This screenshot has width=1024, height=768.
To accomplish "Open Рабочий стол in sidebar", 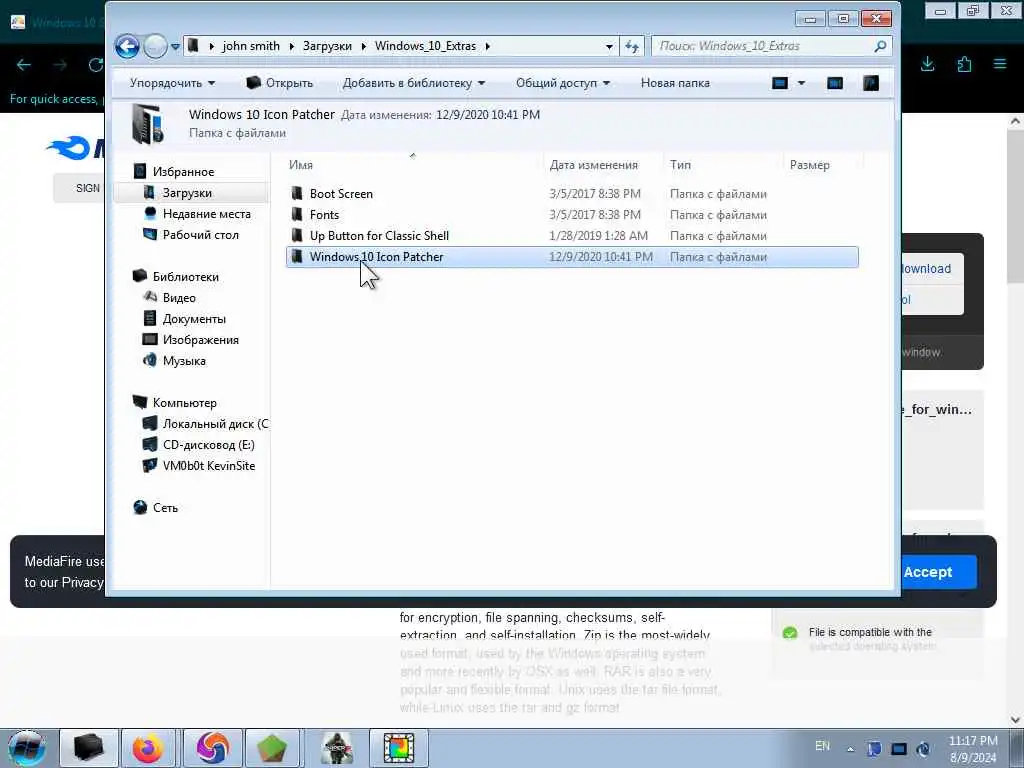I will coord(200,234).
